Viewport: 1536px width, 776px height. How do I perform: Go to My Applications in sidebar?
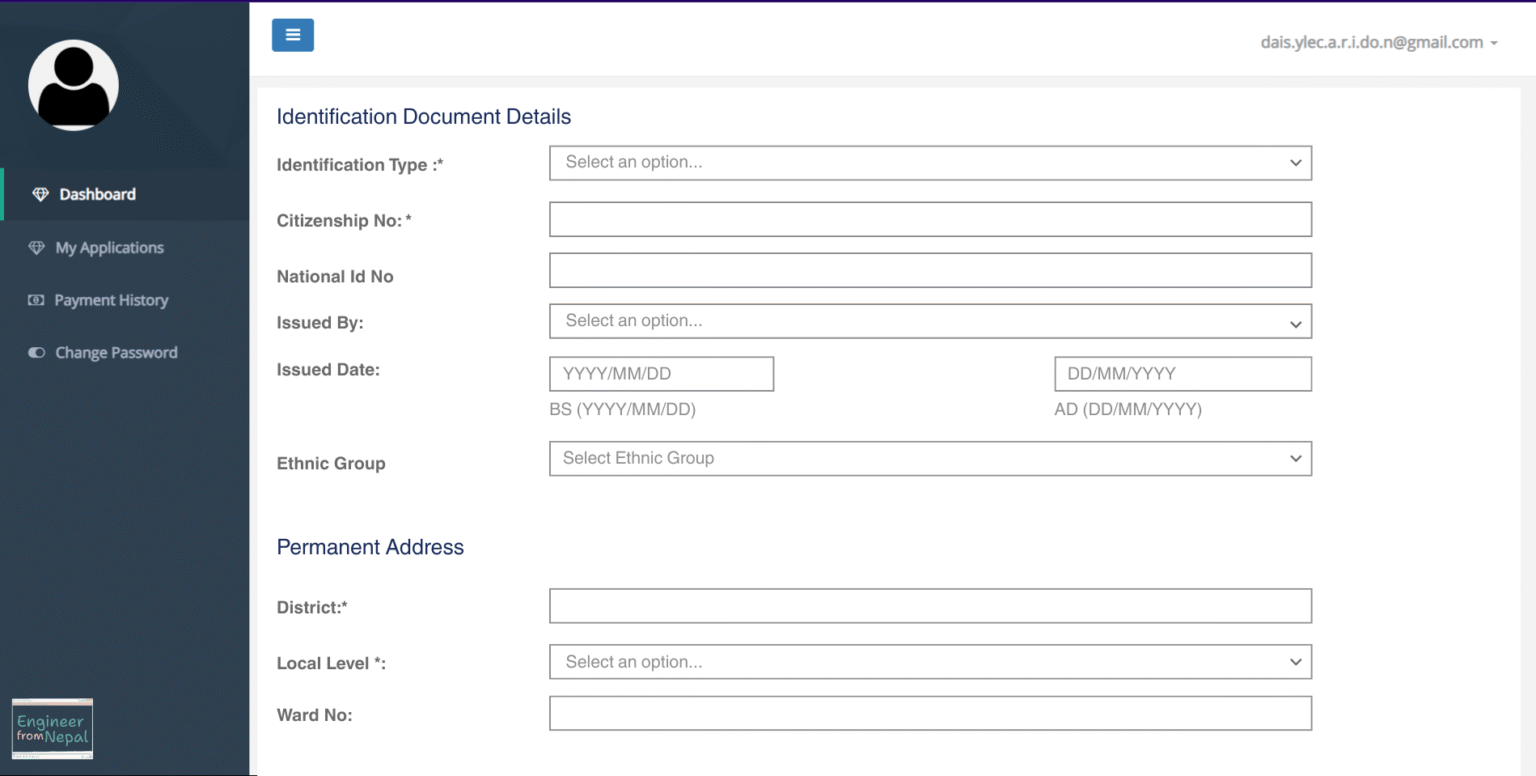point(109,248)
